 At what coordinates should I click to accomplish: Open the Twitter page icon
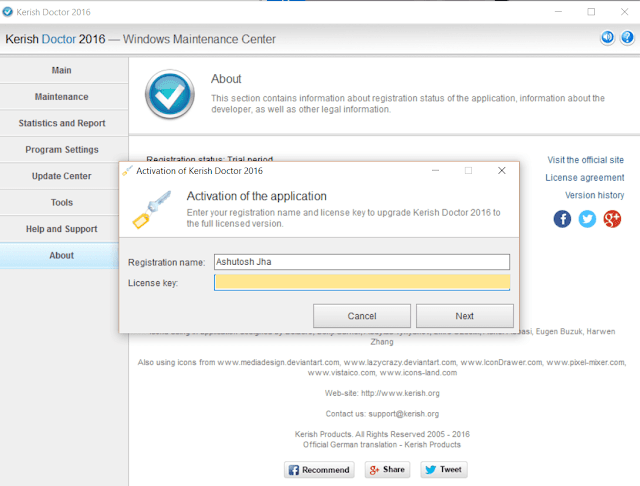587,219
